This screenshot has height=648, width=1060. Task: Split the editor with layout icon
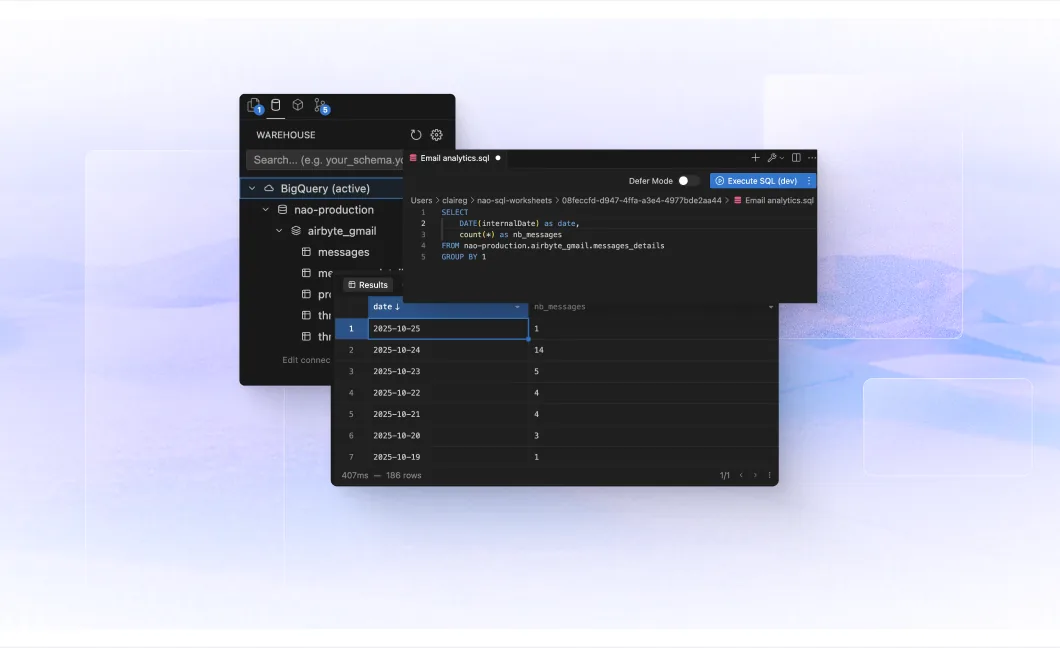796,157
